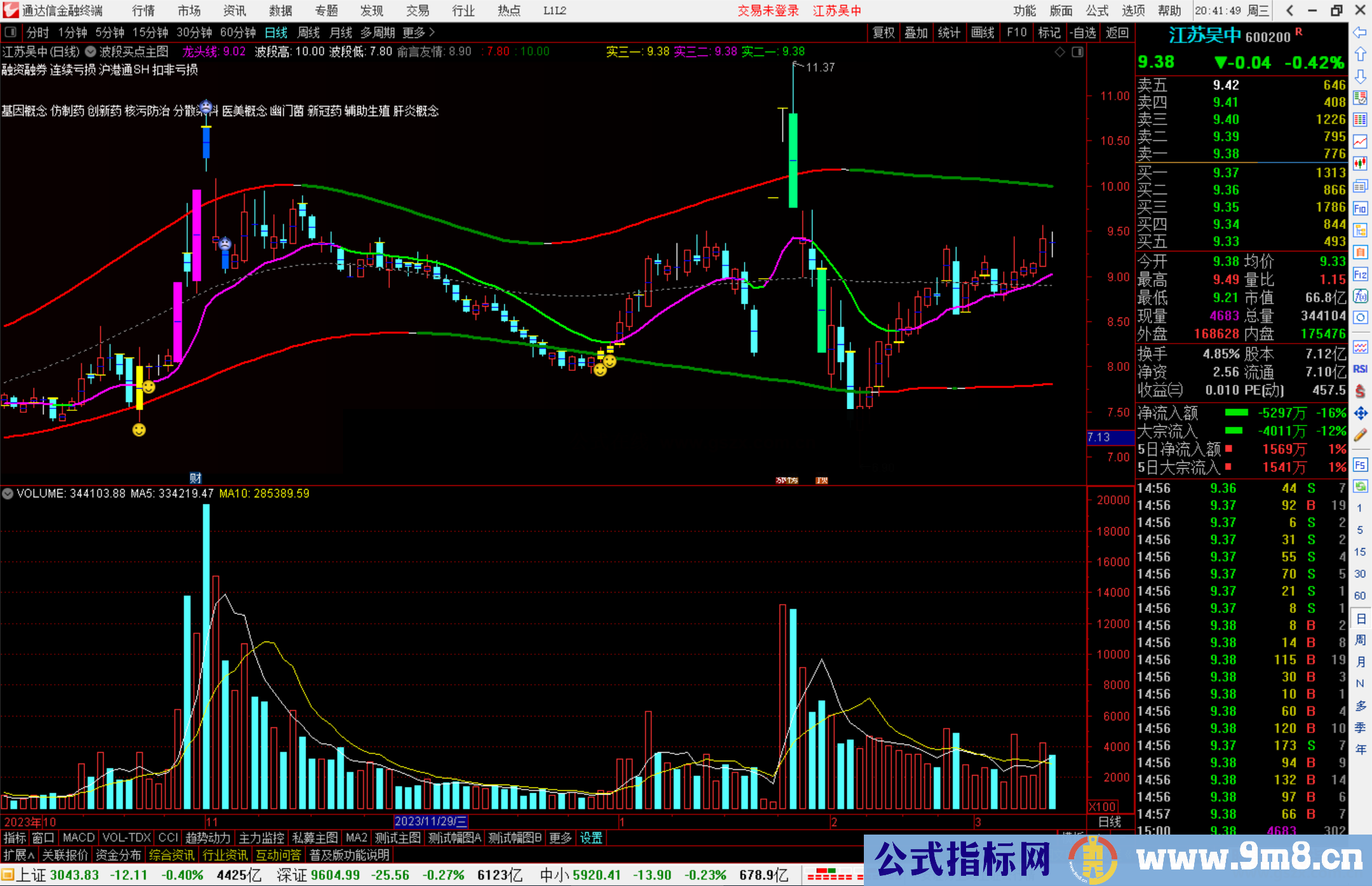Click the green refresh icon in sidebar

tap(1360, 487)
